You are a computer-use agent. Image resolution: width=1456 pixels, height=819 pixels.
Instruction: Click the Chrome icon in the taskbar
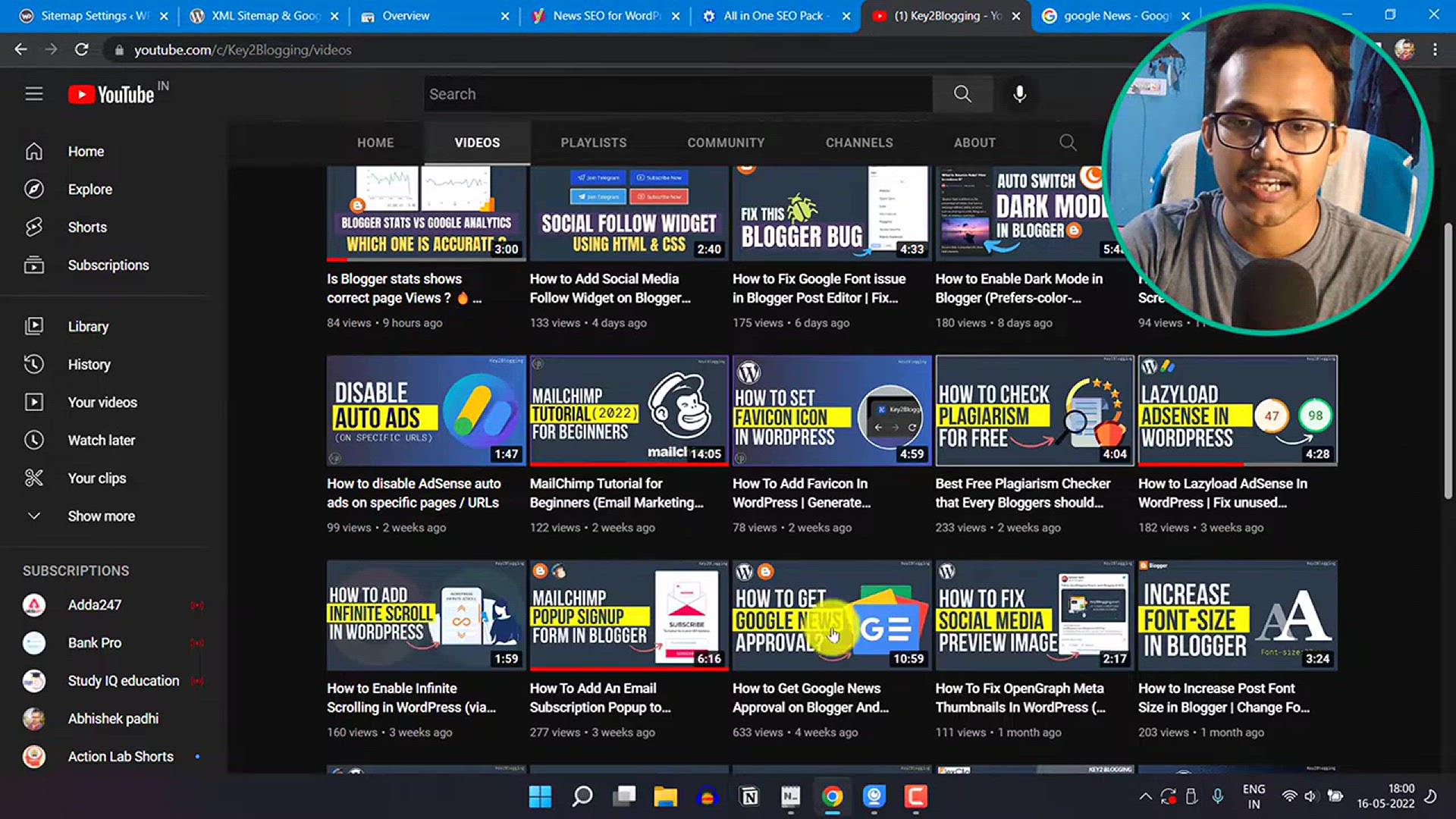coord(832,796)
